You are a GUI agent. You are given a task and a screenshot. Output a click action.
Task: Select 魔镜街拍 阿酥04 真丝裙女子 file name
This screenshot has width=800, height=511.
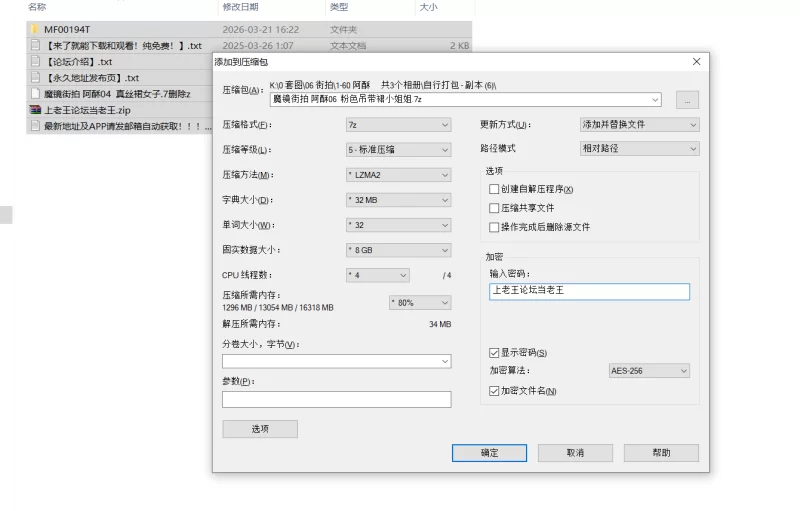[117, 94]
